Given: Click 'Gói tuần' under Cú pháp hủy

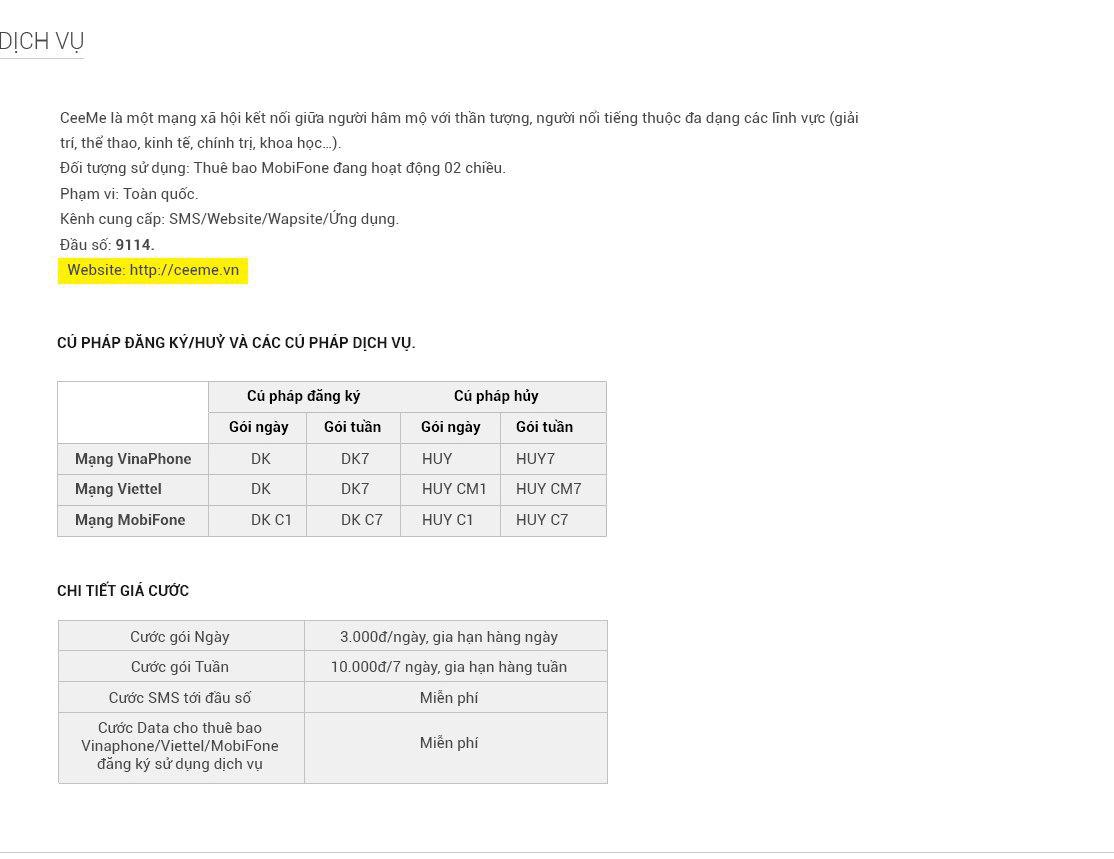Looking at the screenshot, I should click(x=553, y=428).
